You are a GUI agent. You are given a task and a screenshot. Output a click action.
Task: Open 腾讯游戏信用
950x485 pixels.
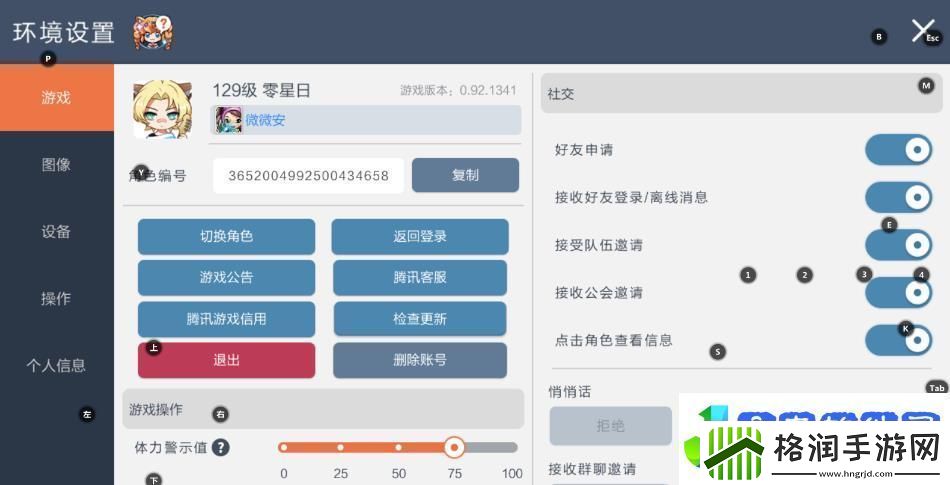[x=227, y=318]
